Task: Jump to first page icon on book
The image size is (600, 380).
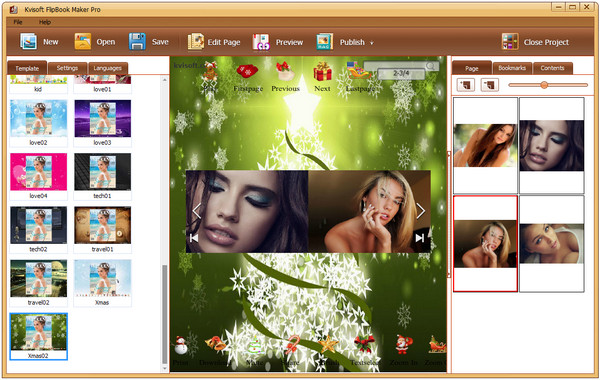Action: click(x=194, y=238)
